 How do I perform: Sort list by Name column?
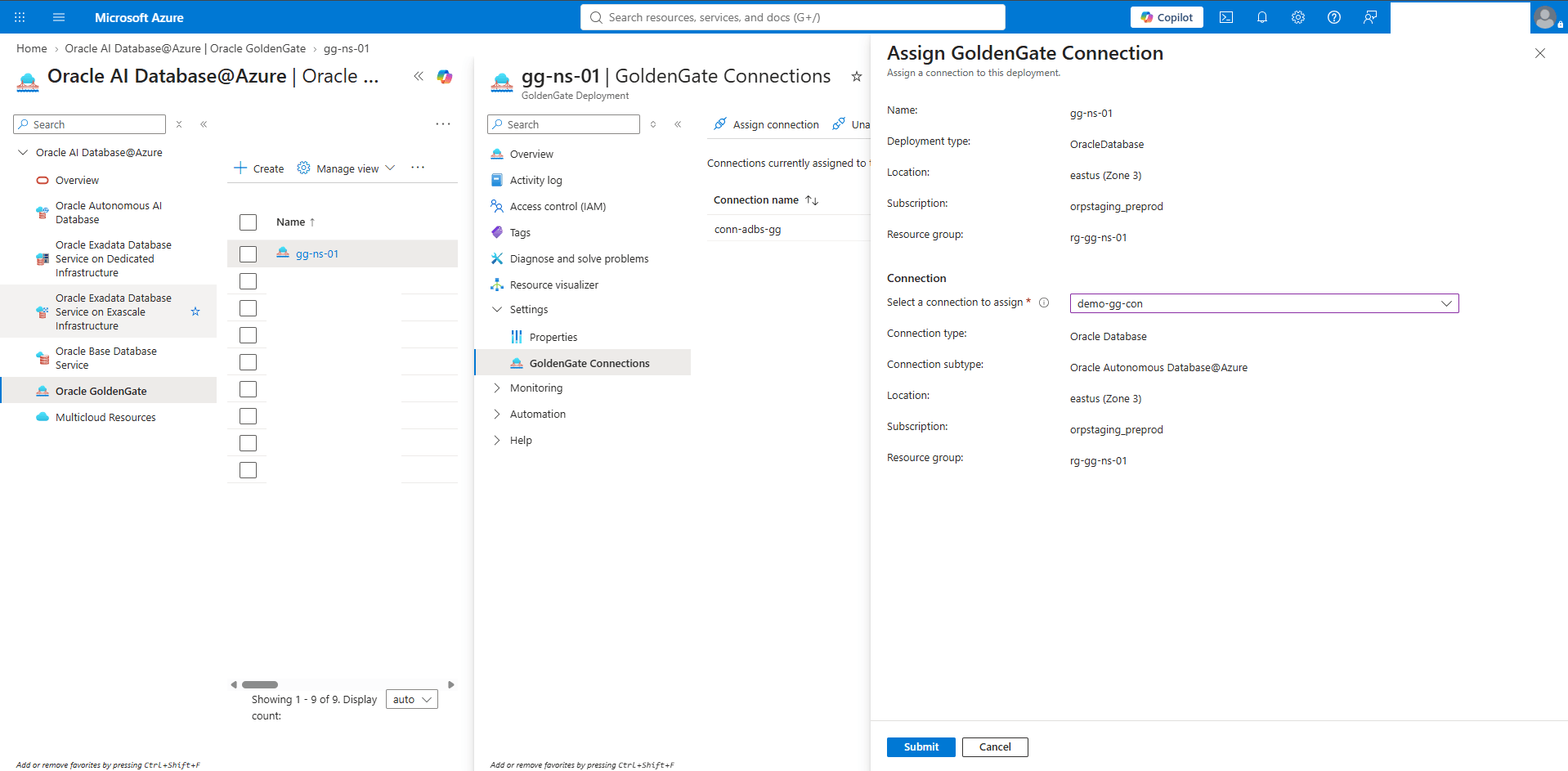(295, 222)
